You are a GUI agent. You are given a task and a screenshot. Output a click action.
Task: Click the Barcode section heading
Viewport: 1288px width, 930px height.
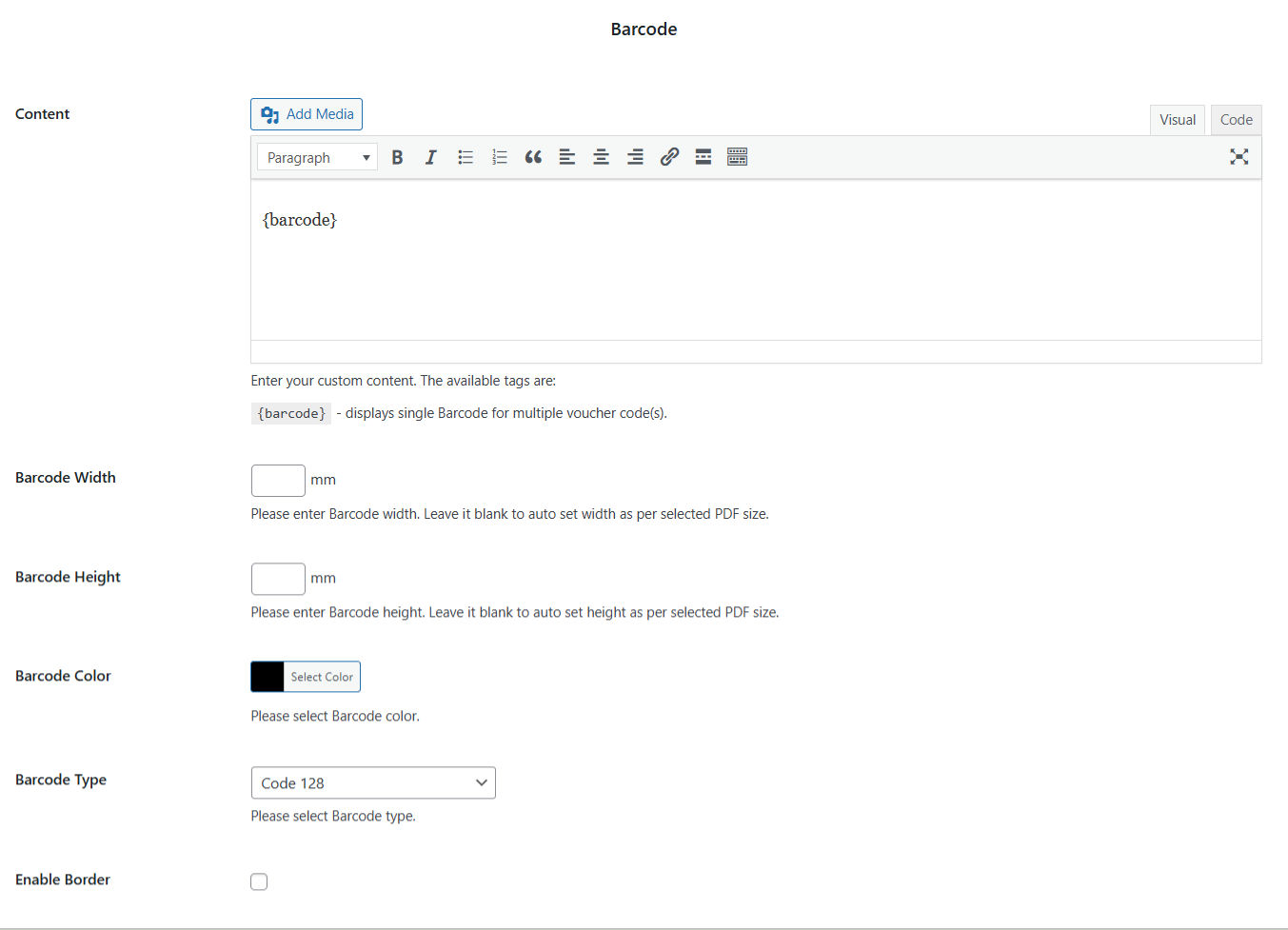[x=644, y=30]
